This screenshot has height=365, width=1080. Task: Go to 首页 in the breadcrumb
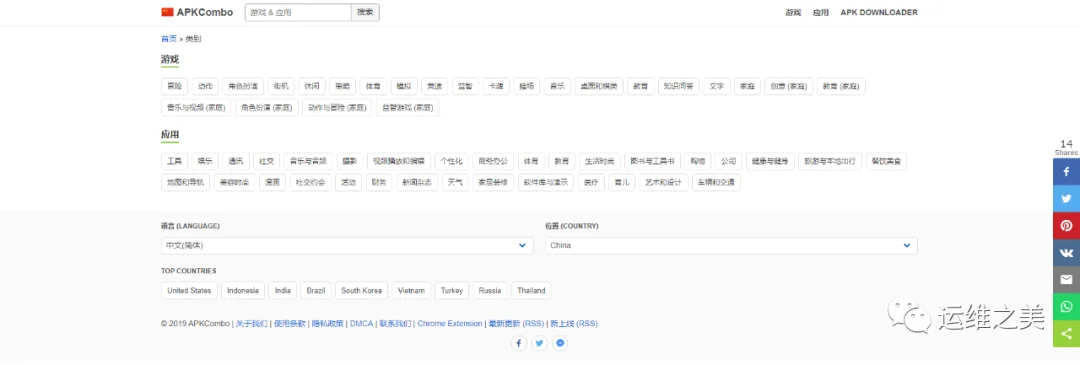tap(169, 39)
